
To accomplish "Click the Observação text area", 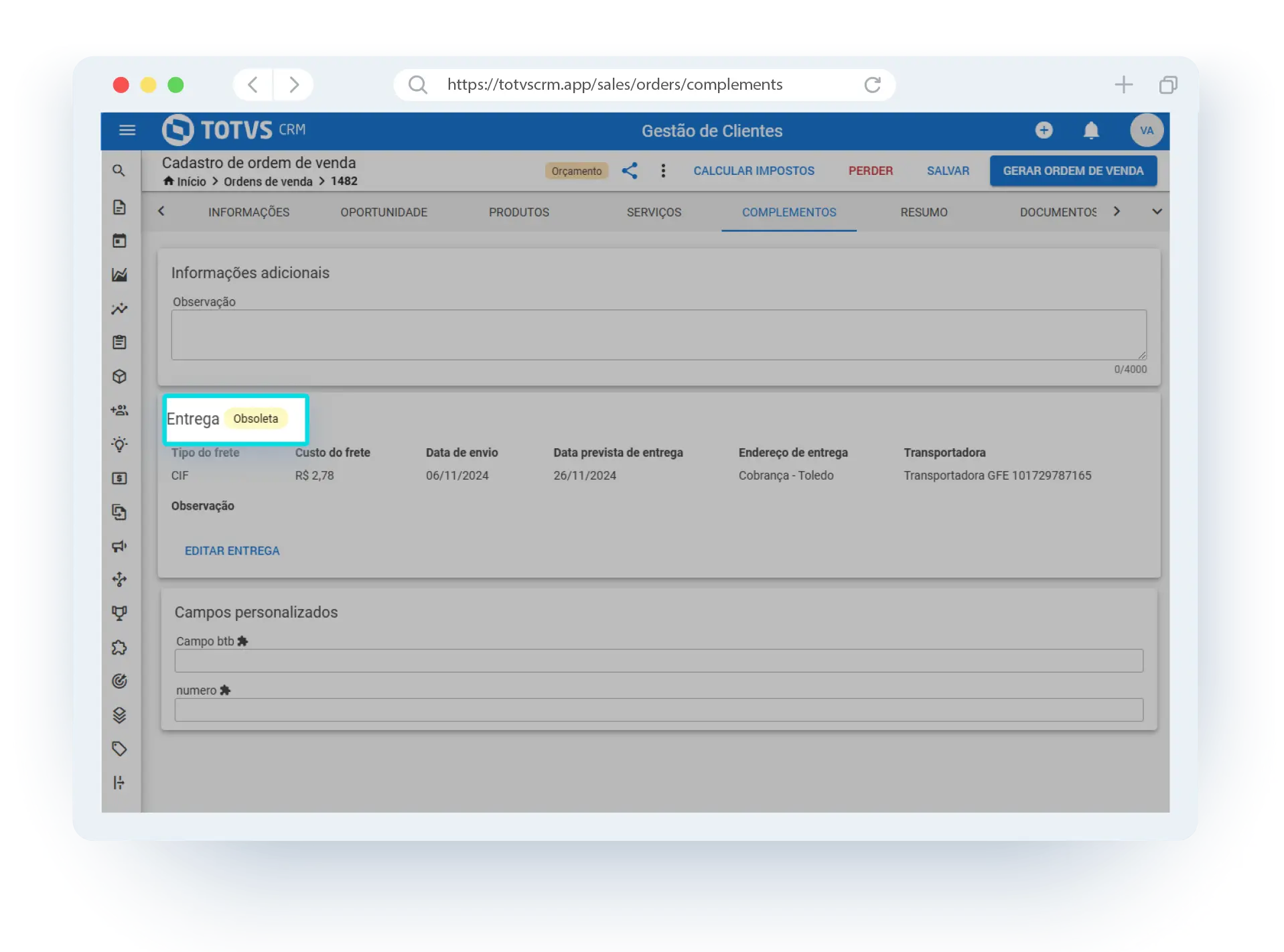I will [658, 335].
